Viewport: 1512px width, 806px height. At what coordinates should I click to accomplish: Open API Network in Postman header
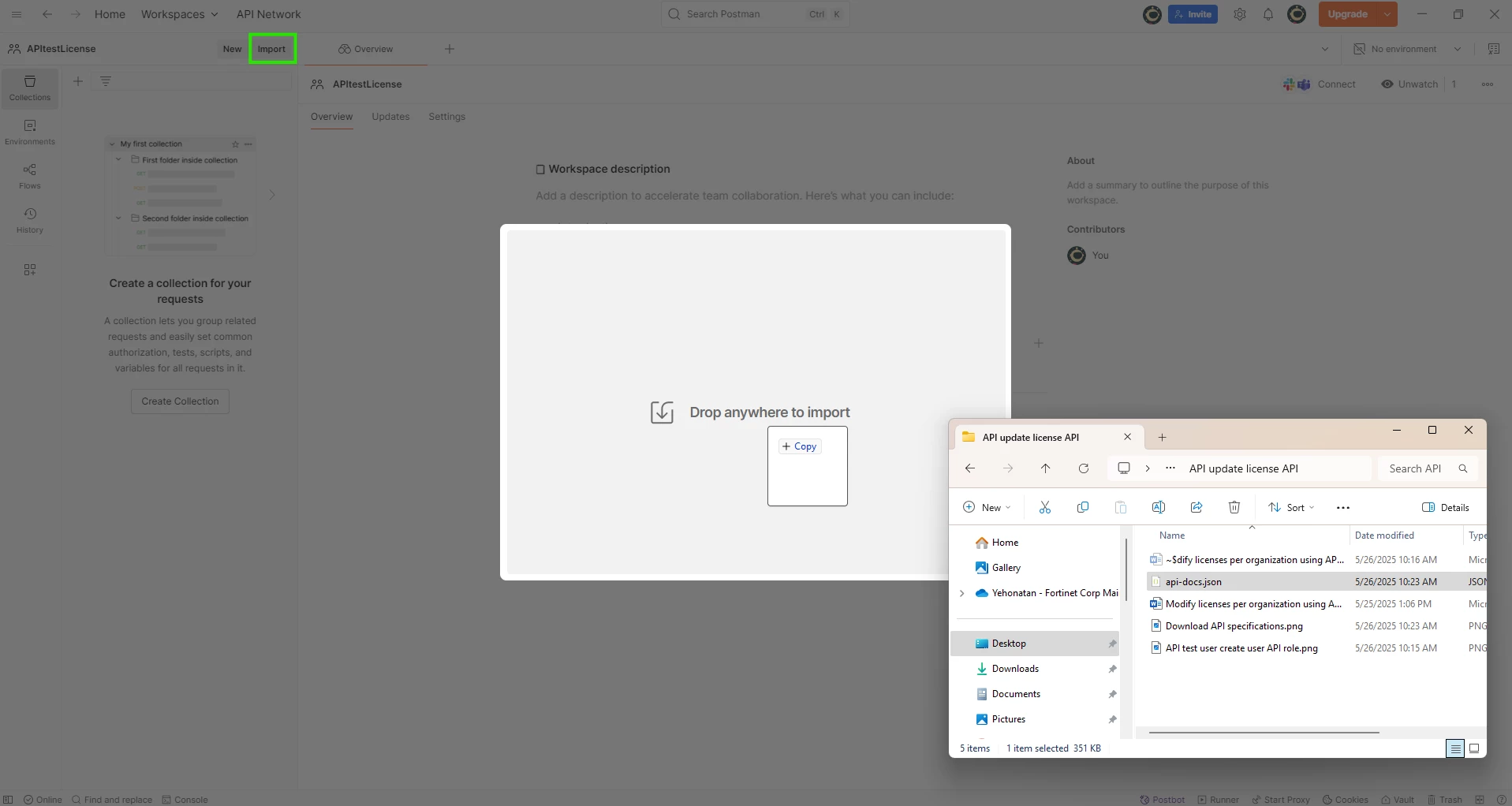[x=269, y=14]
